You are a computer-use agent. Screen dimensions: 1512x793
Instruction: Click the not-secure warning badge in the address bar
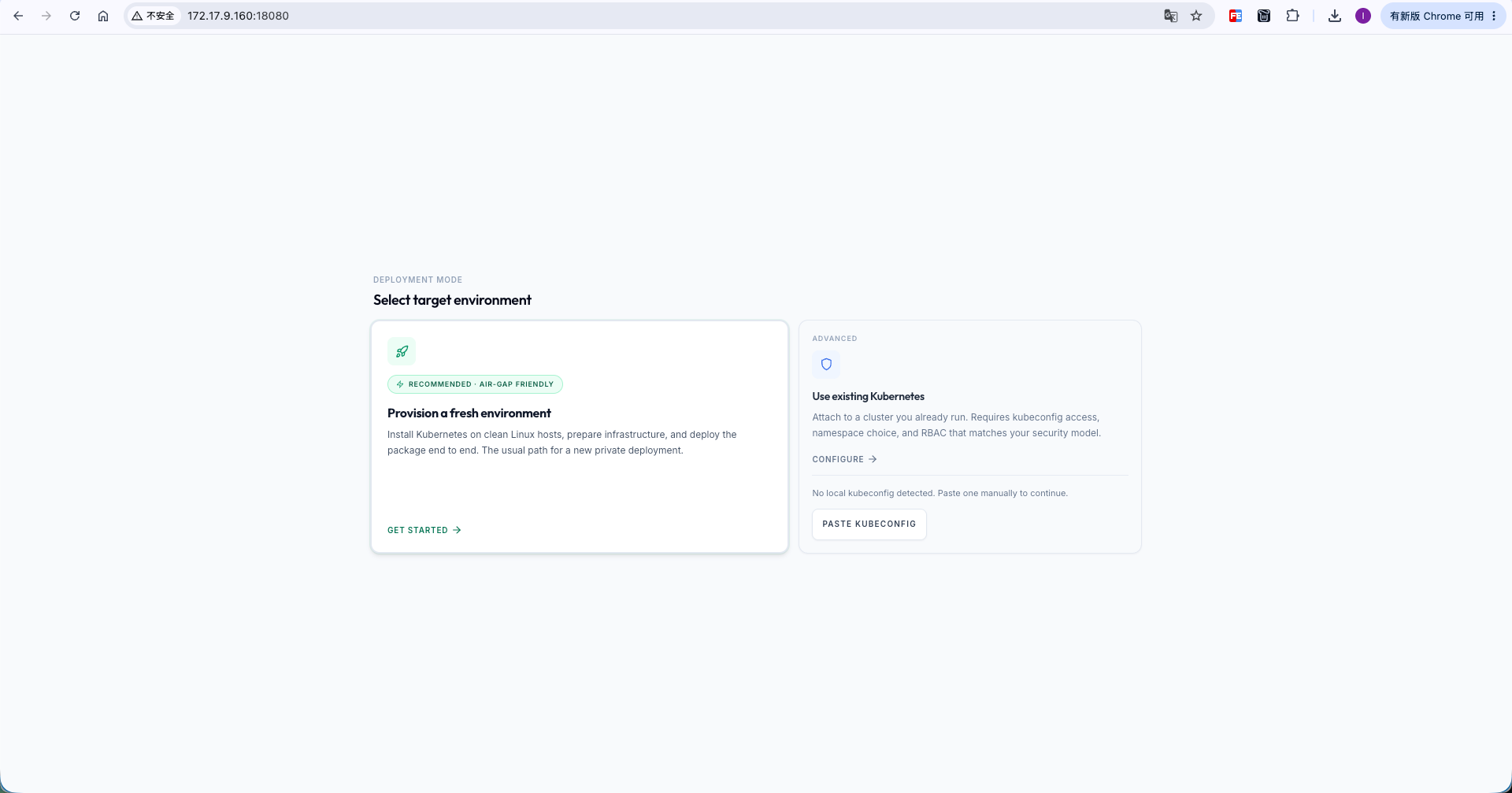pos(154,16)
